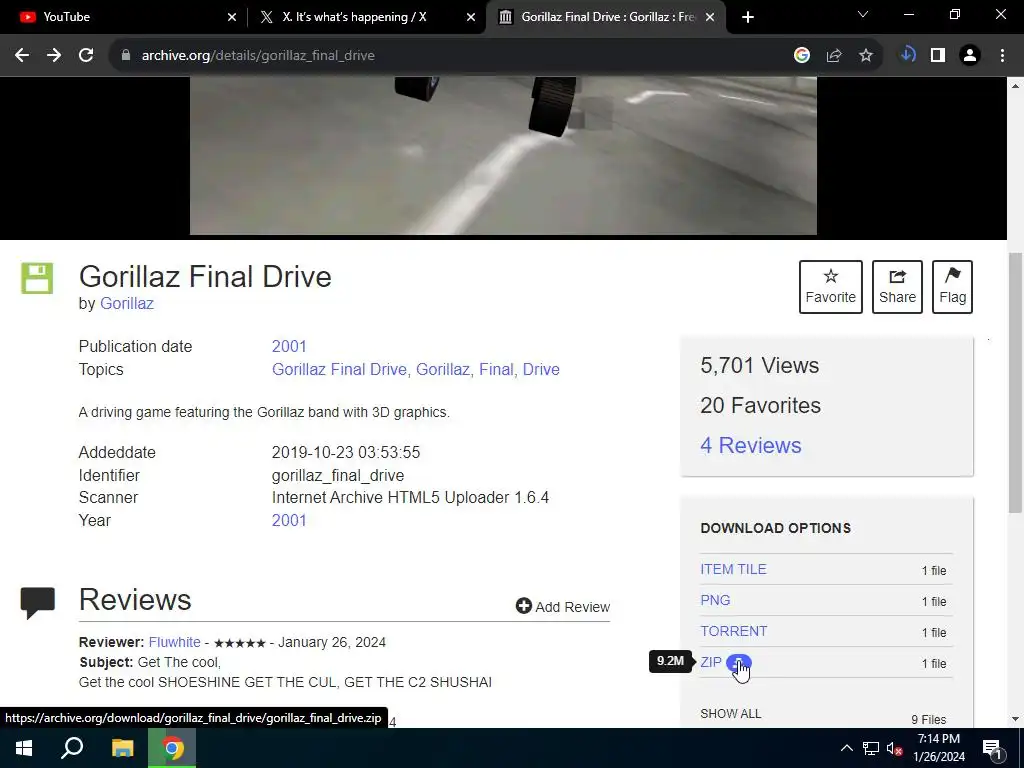Click the identifier 'gorillaz_final_drive' value
This screenshot has height=768, width=1024.
pyautogui.click(x=338, y=475)
